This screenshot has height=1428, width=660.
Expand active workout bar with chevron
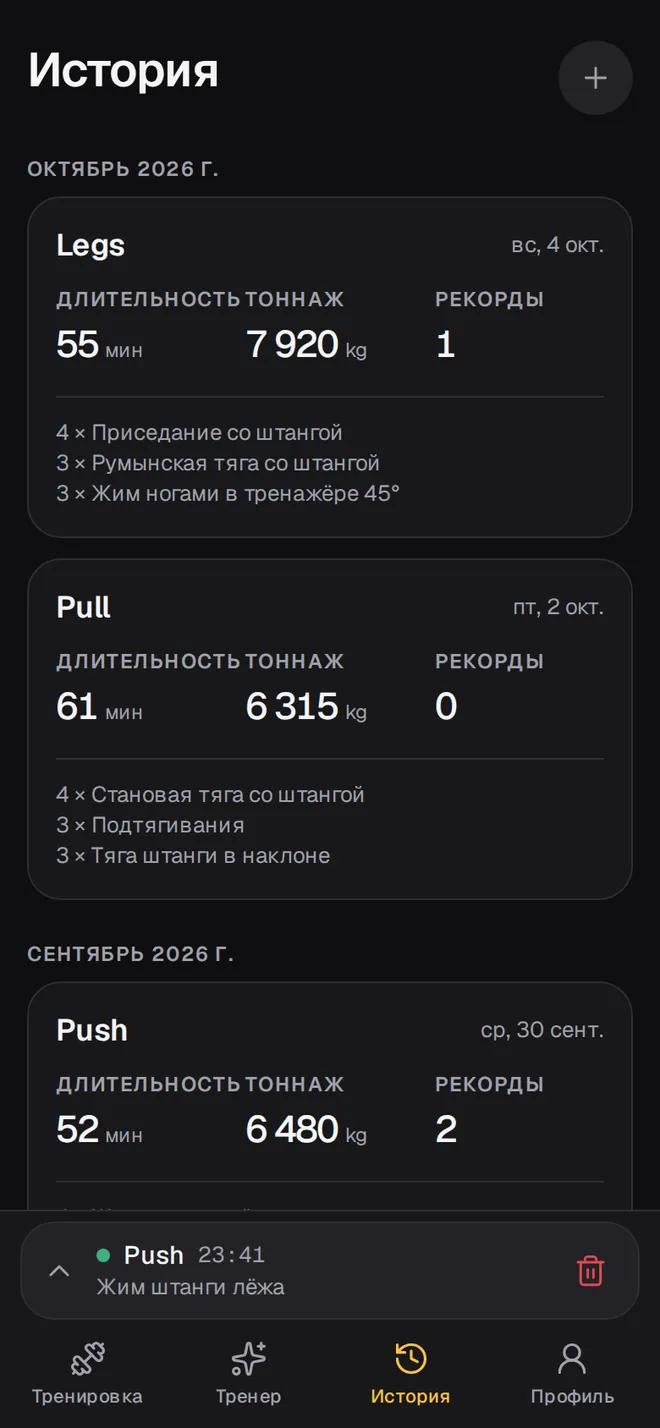tap(59, 1271)
